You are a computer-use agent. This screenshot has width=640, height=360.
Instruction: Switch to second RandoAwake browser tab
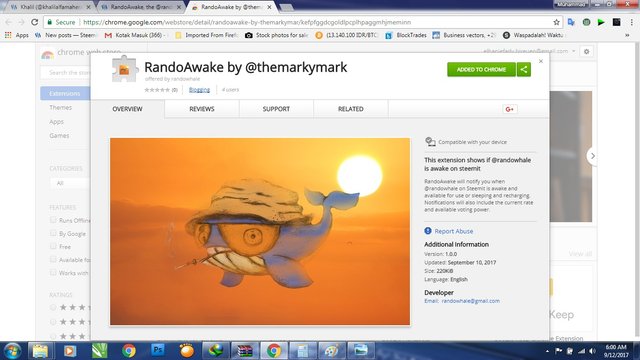coord(141,7)
